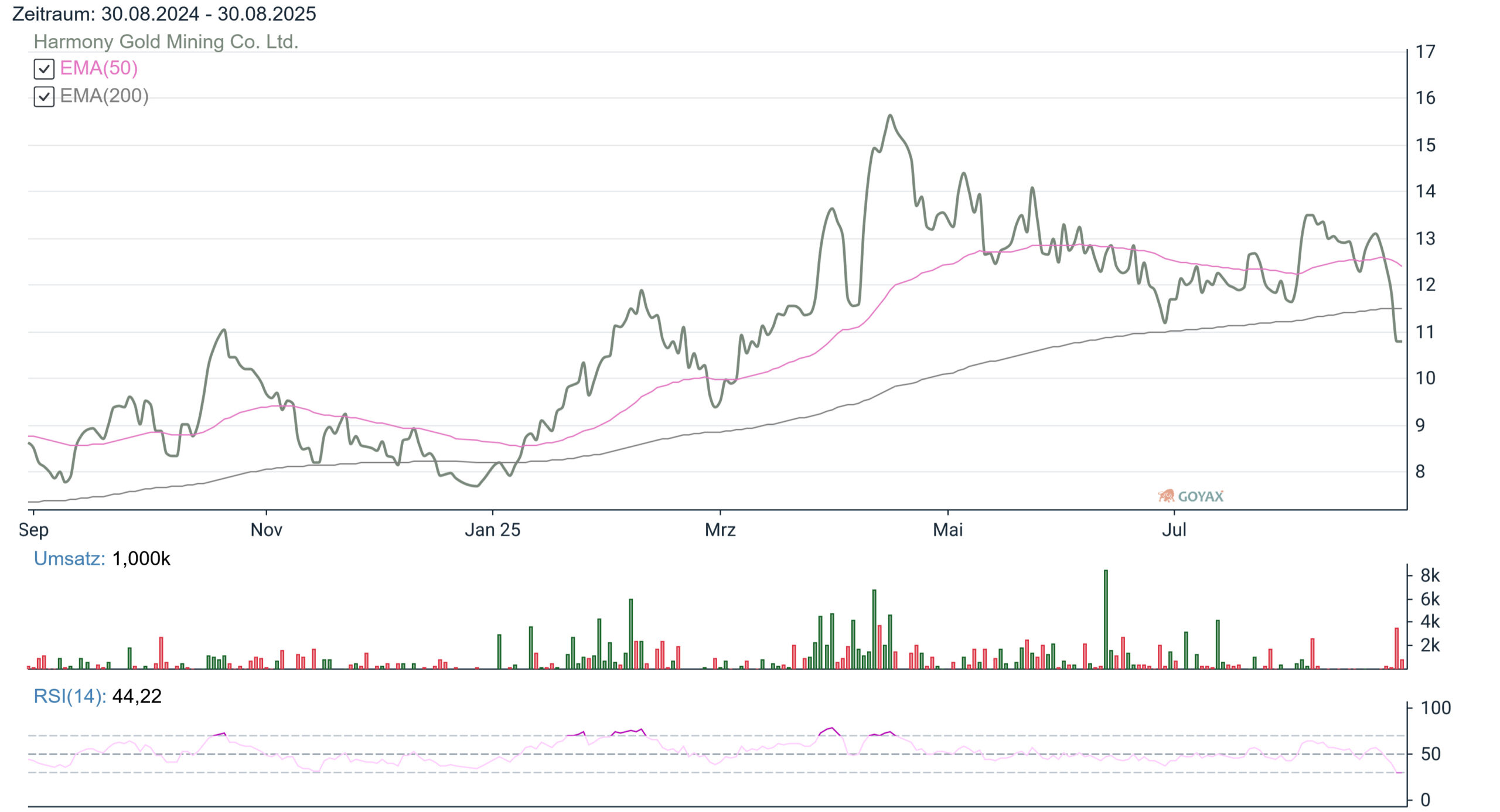
Task: Click the 15 price axis label
Action: tap(1426, 145)
